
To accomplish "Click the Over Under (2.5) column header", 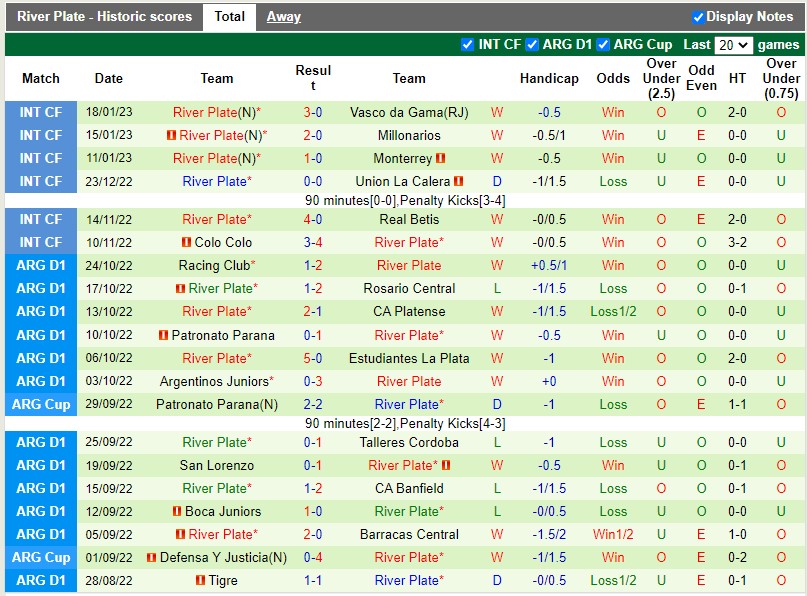I will pyautogui.click(x=661, y=78).
